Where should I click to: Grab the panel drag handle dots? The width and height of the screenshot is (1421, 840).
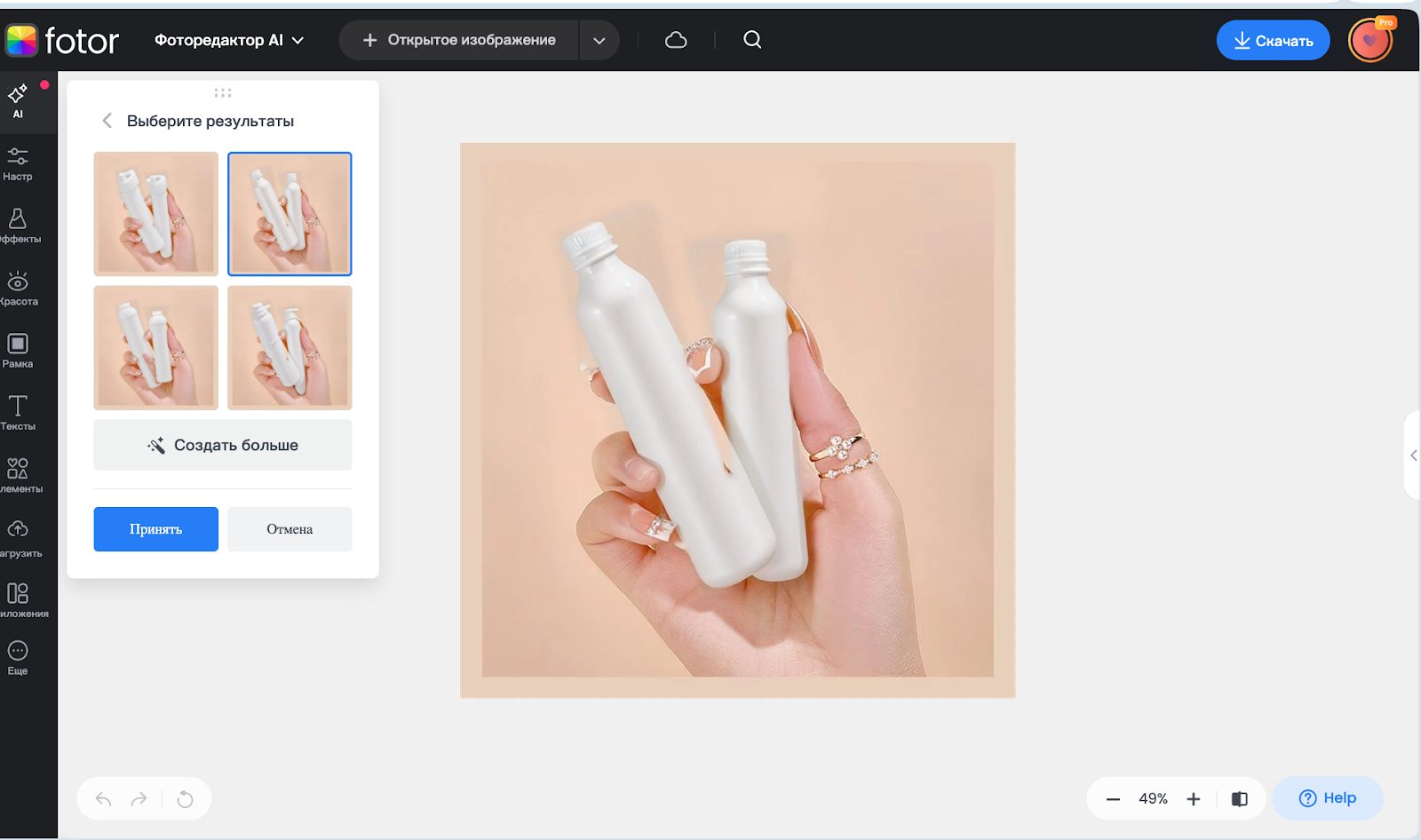point(223,92)
